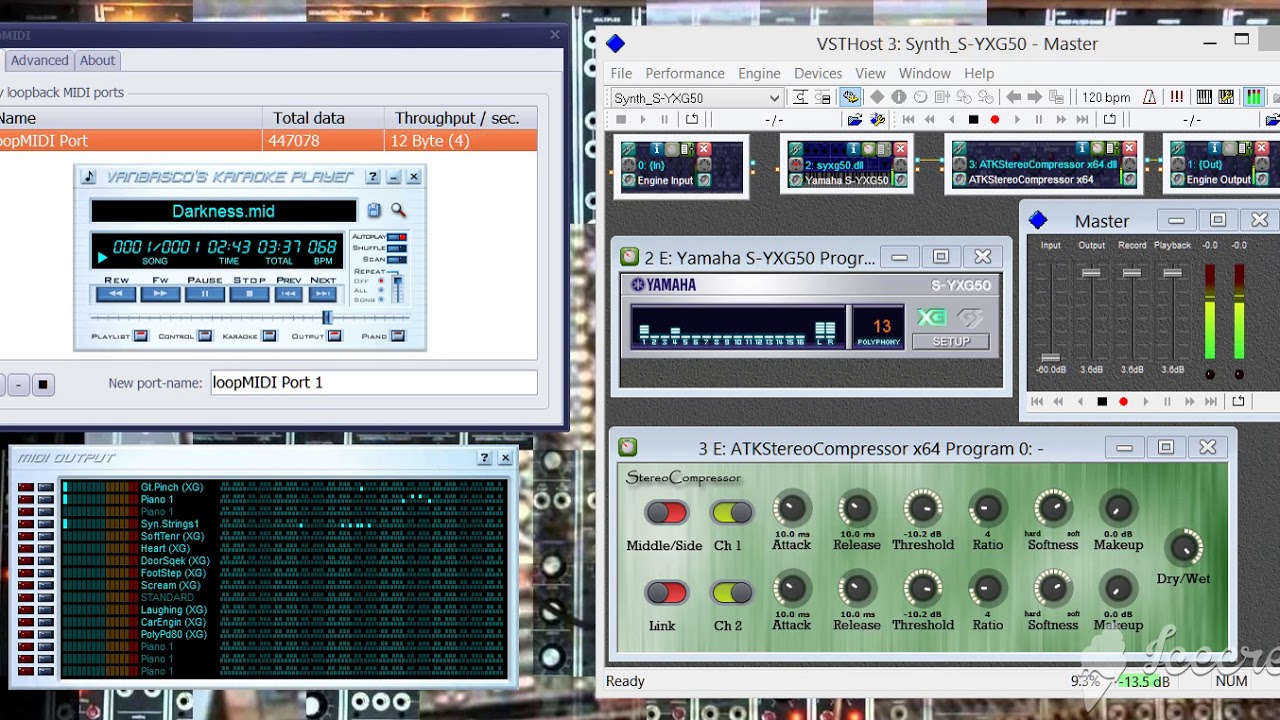Click the Ch 1 Threshold knob

922,509
